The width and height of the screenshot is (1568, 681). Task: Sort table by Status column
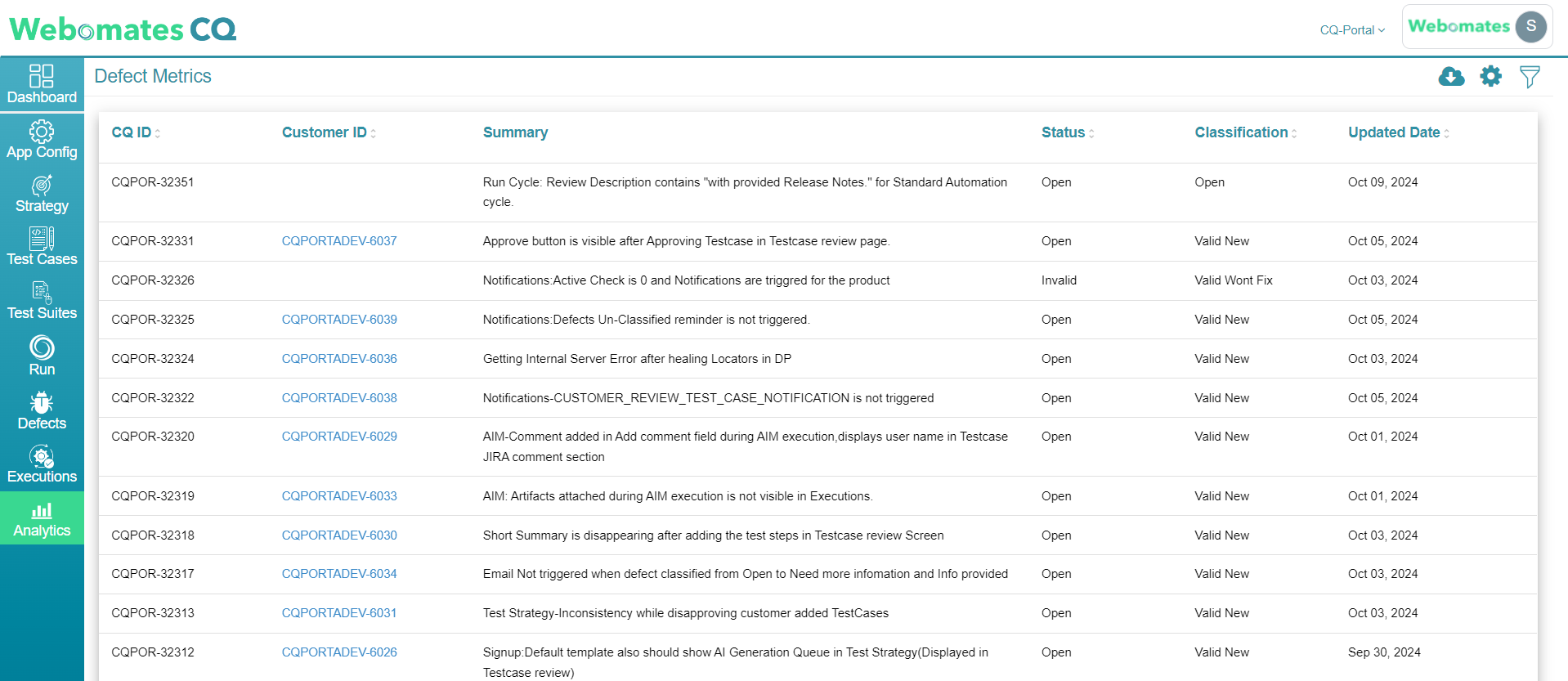point(1068,132)
